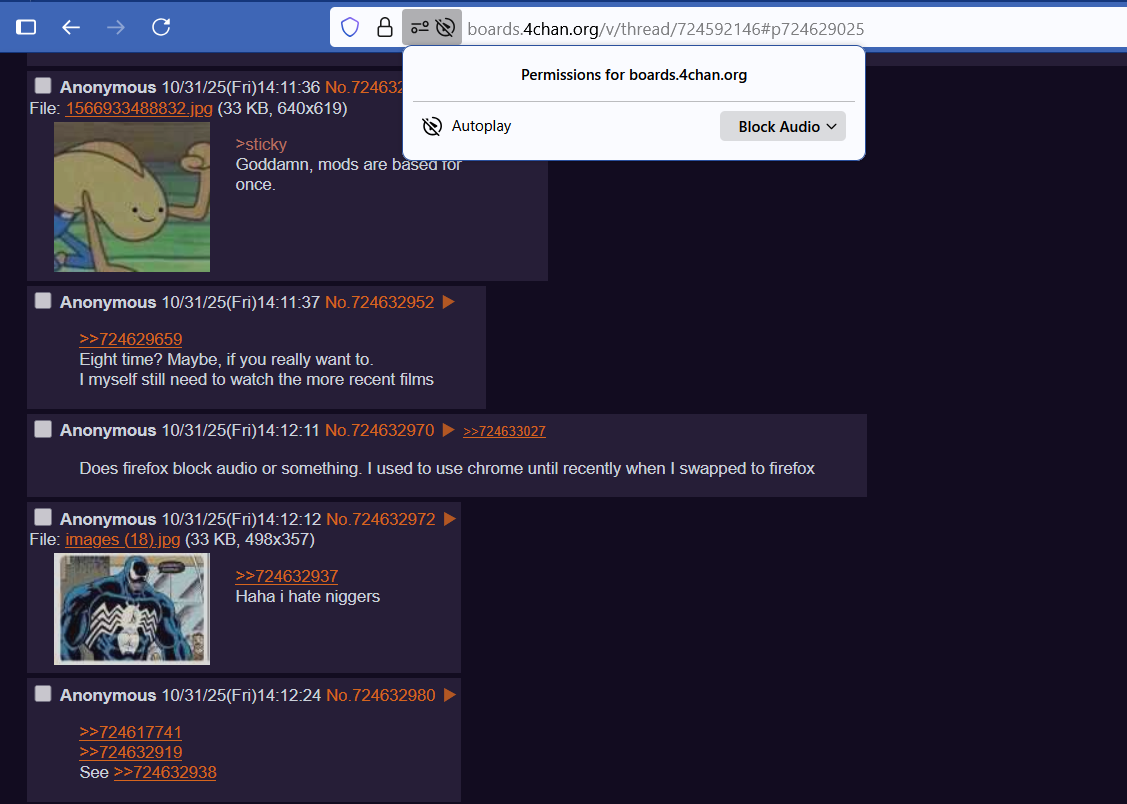Image resolution: width=1127 pixels, height=804 pixels.
Task: Tick the checkbox for the 14:11:36 post
Action: pos(43,86)
